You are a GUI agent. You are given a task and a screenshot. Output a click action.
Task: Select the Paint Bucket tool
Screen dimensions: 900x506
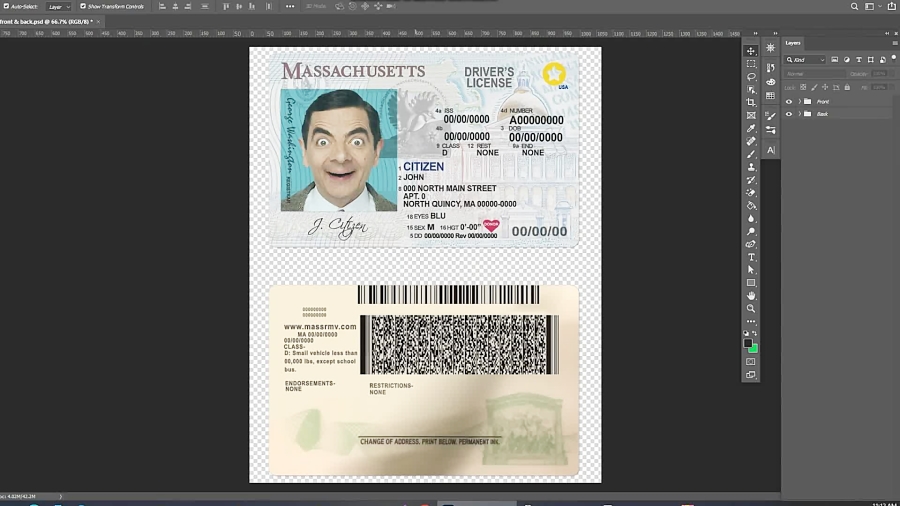[751, 205]
